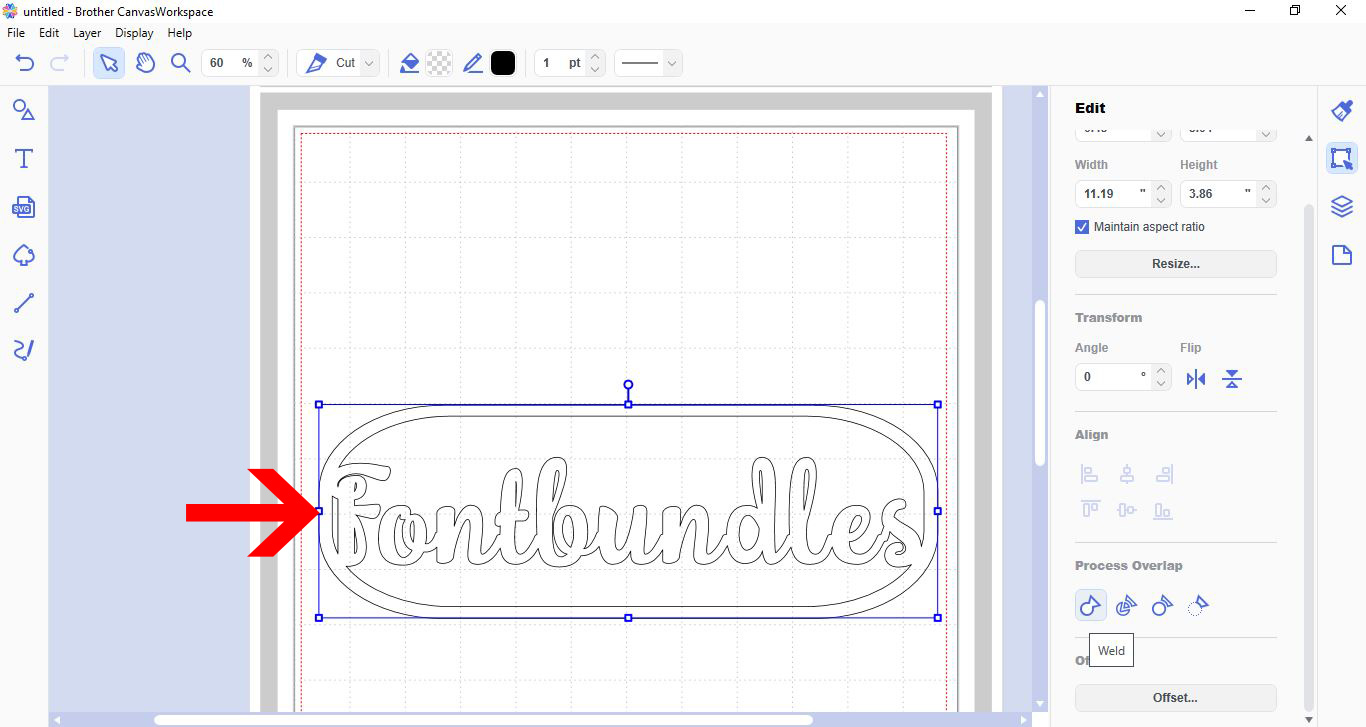This screenshot has height=727, width=1366.
Task: Align objects to vertical middle
Action: point(1126,510)
